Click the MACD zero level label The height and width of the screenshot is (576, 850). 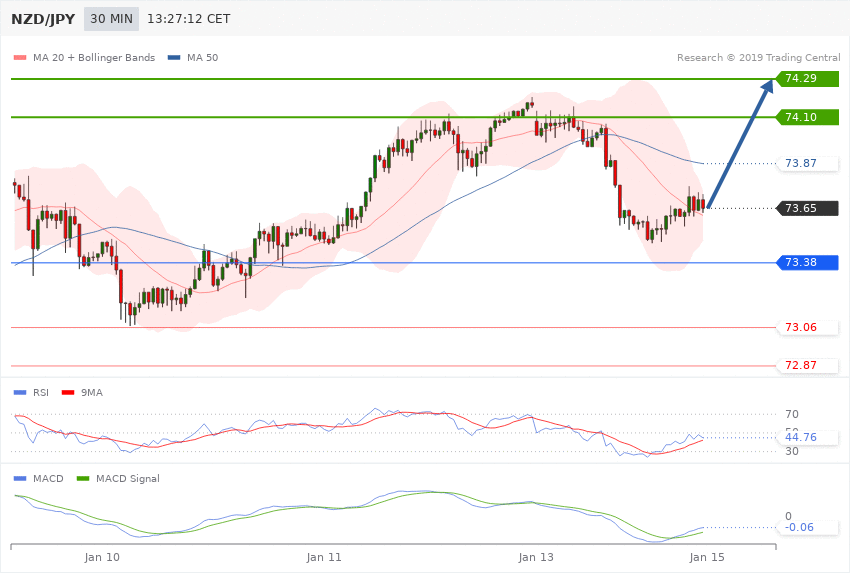coord(788,516)
